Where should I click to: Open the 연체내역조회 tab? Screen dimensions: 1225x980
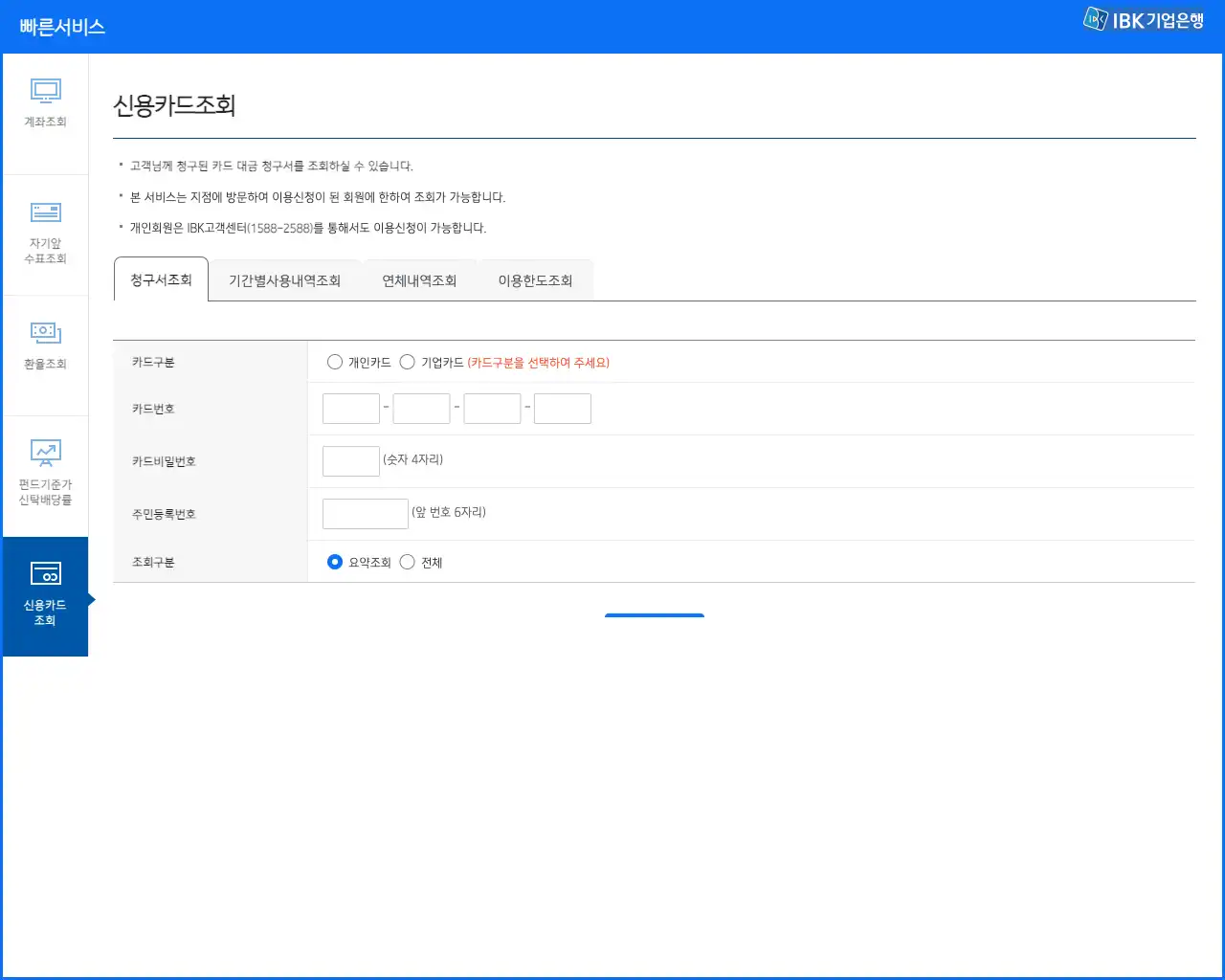click(419, 280)
